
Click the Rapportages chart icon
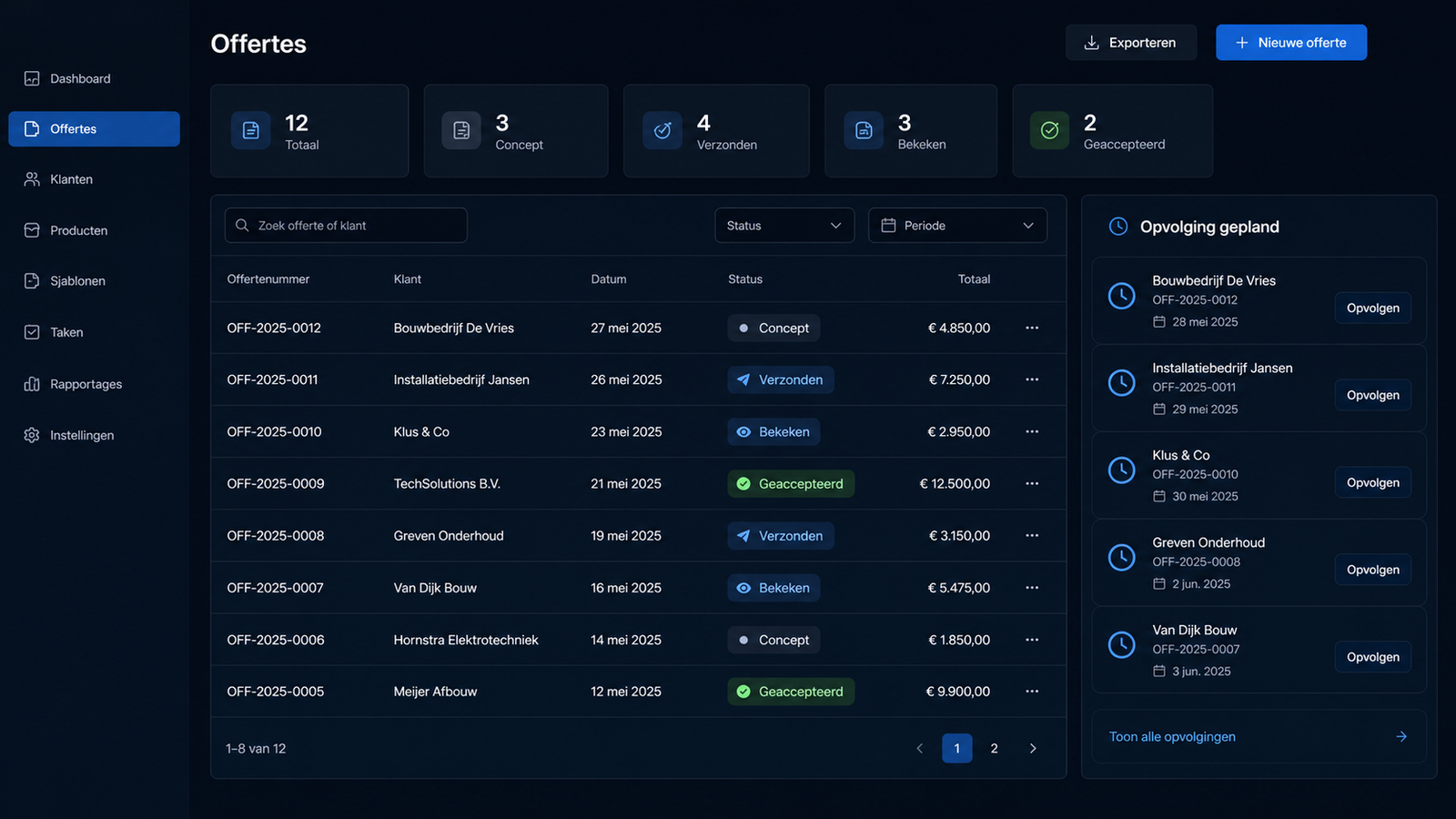[x=32, y=384]
